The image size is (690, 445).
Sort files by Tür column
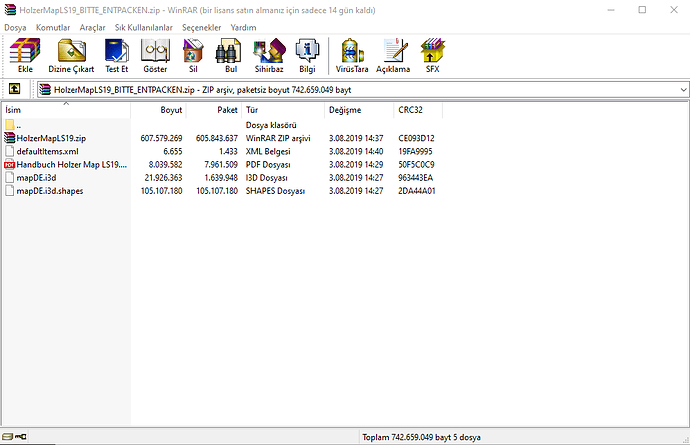283,110
